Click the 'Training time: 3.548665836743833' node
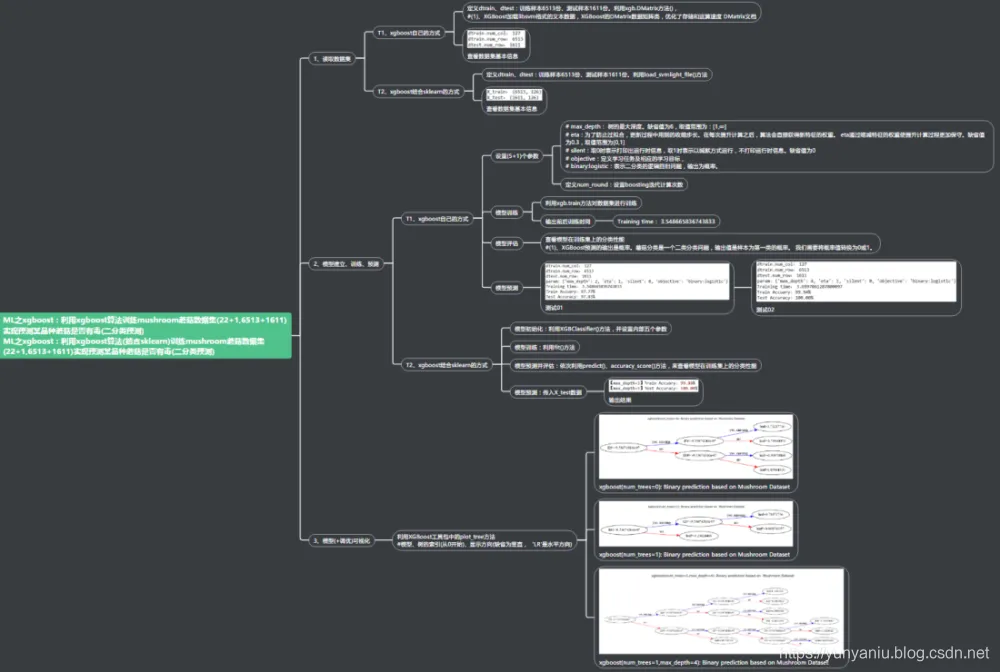1000x672 pixels. pos(666,221)
